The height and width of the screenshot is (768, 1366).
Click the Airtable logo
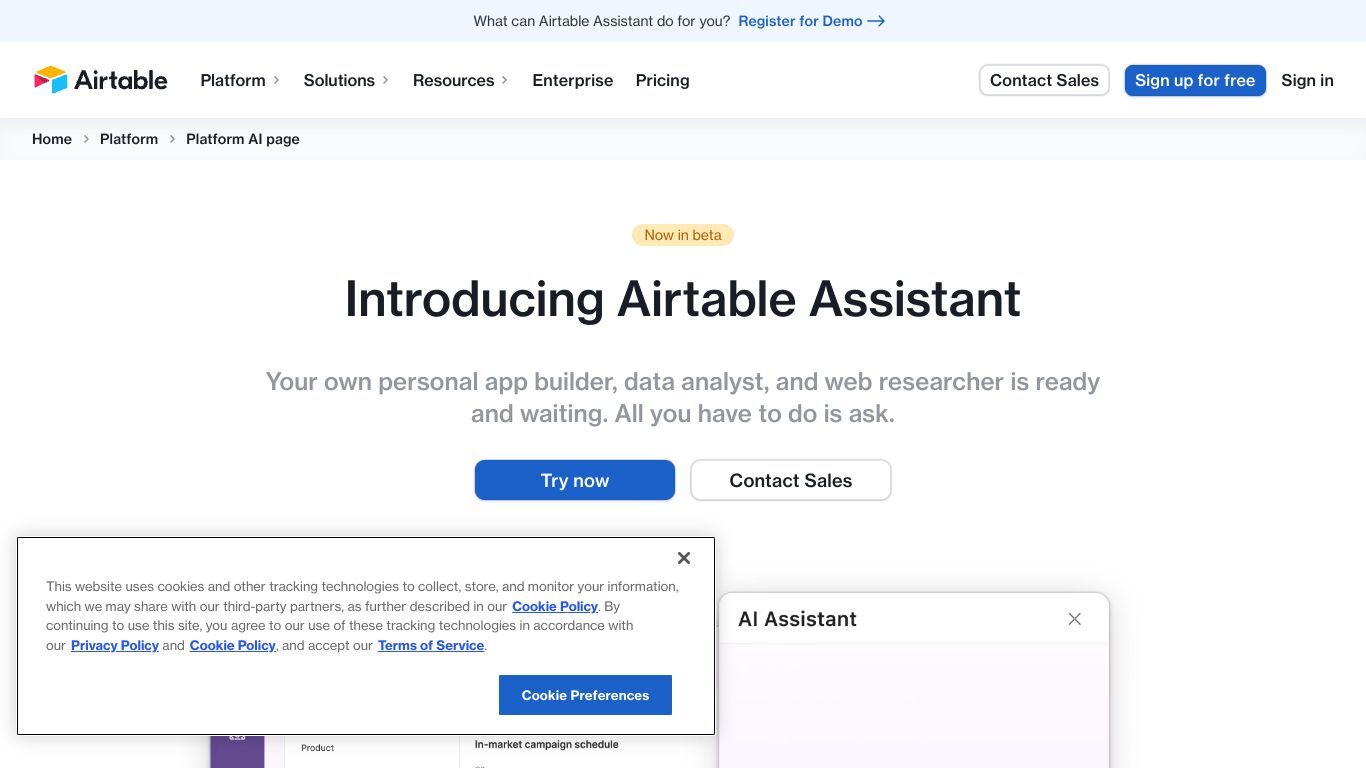(x=100, y=80)
